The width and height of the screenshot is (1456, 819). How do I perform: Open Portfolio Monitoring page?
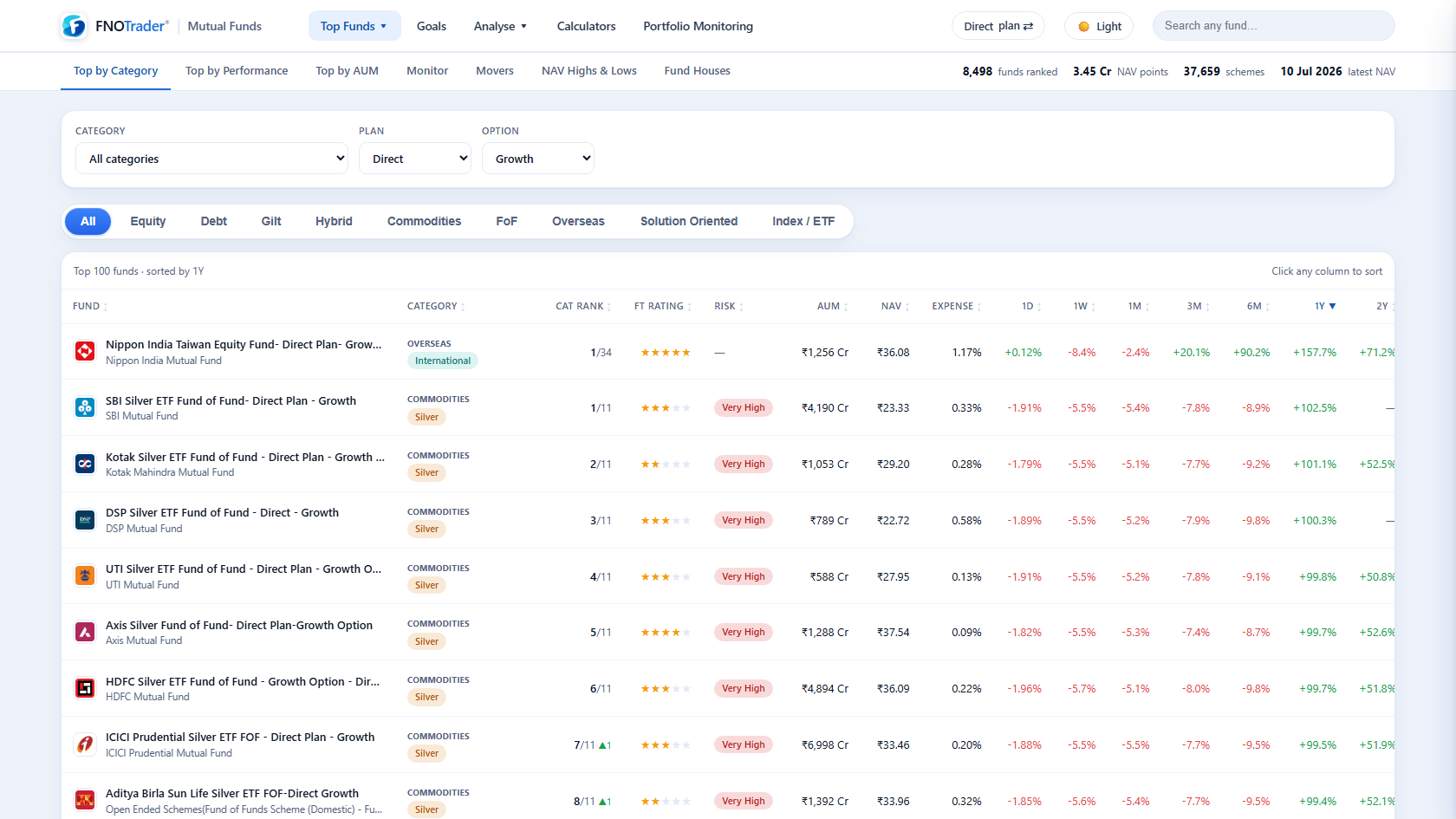coord(698,26)
